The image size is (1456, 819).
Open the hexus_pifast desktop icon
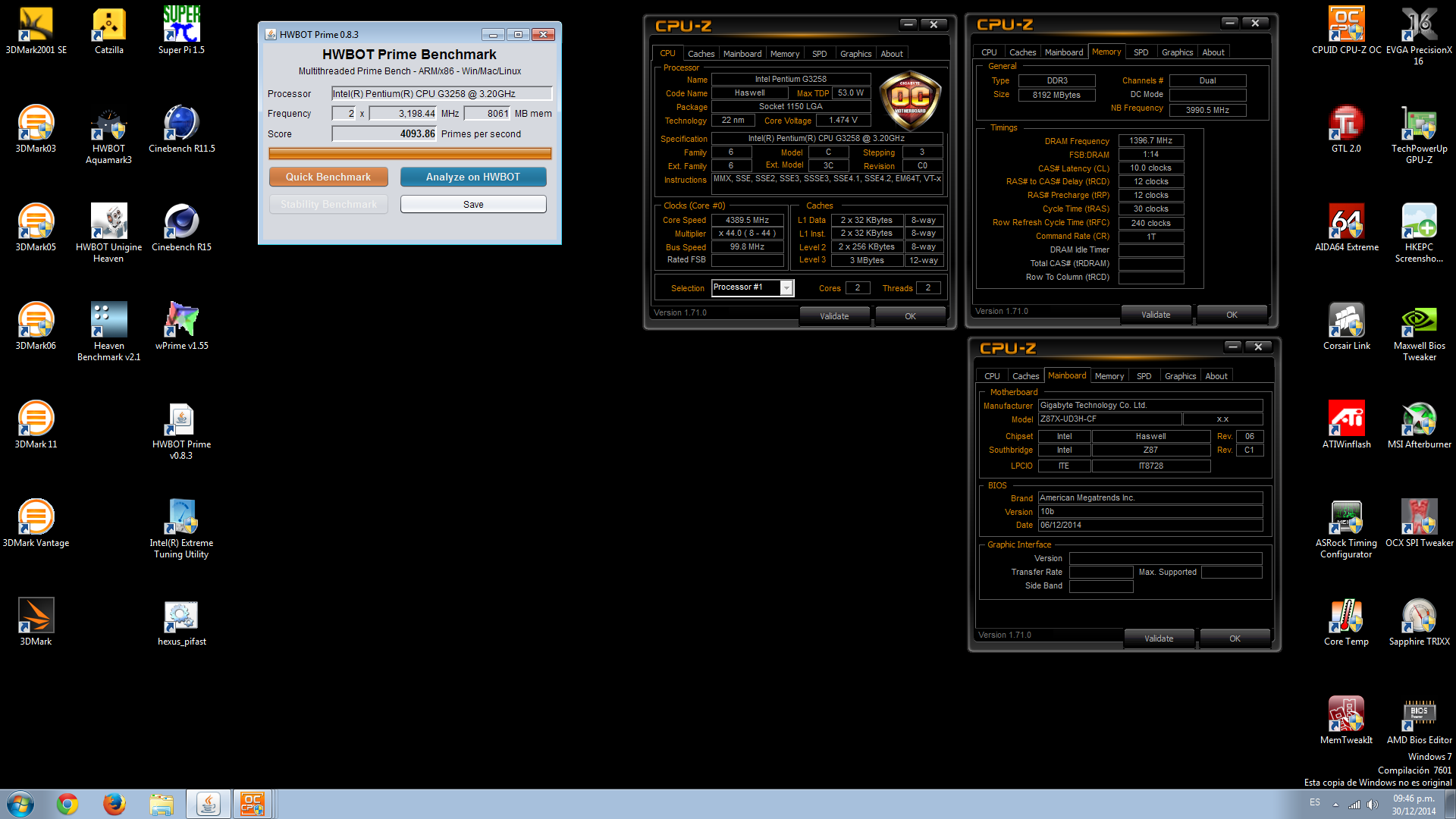coord(181,622)
